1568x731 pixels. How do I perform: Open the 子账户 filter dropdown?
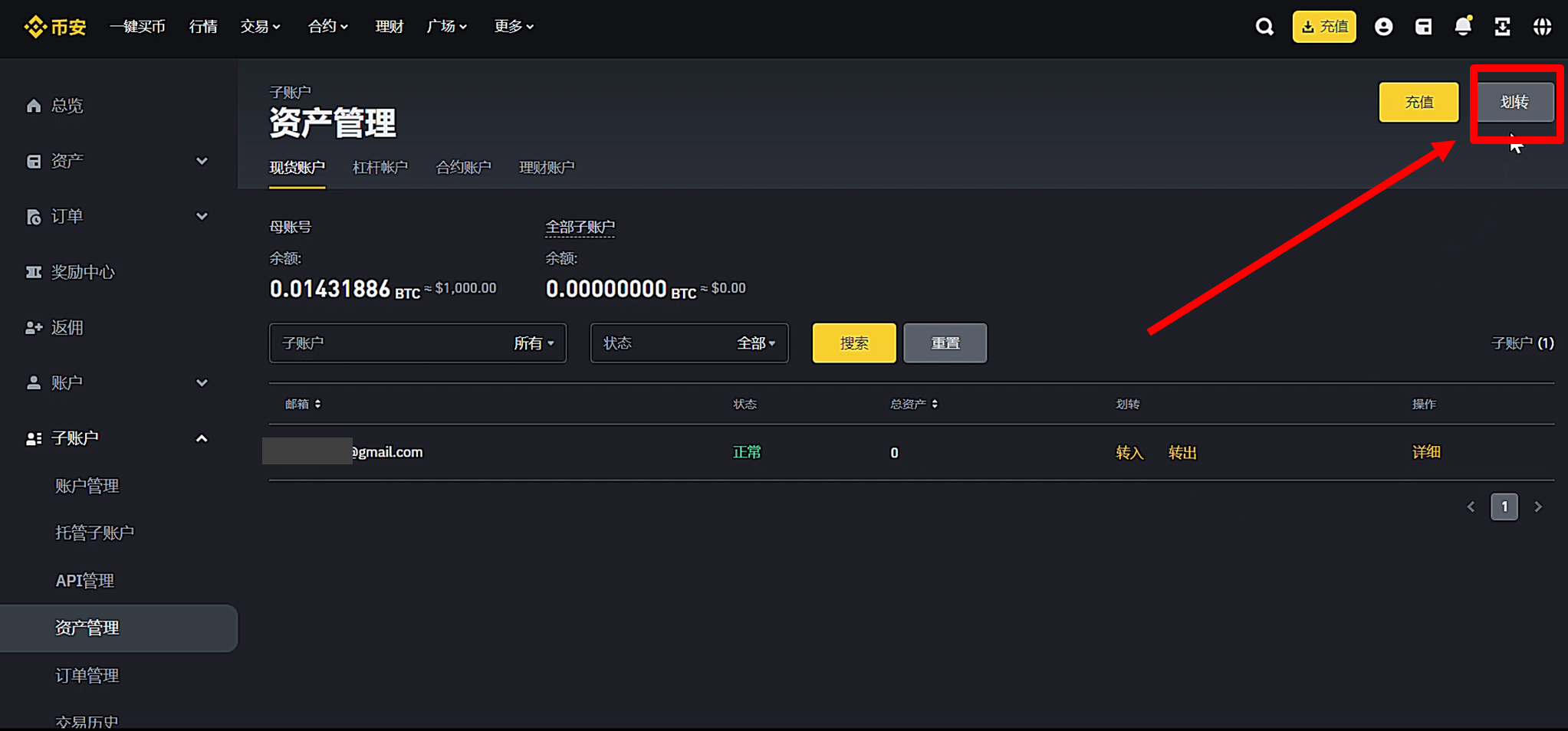click(x=417, y=343)
